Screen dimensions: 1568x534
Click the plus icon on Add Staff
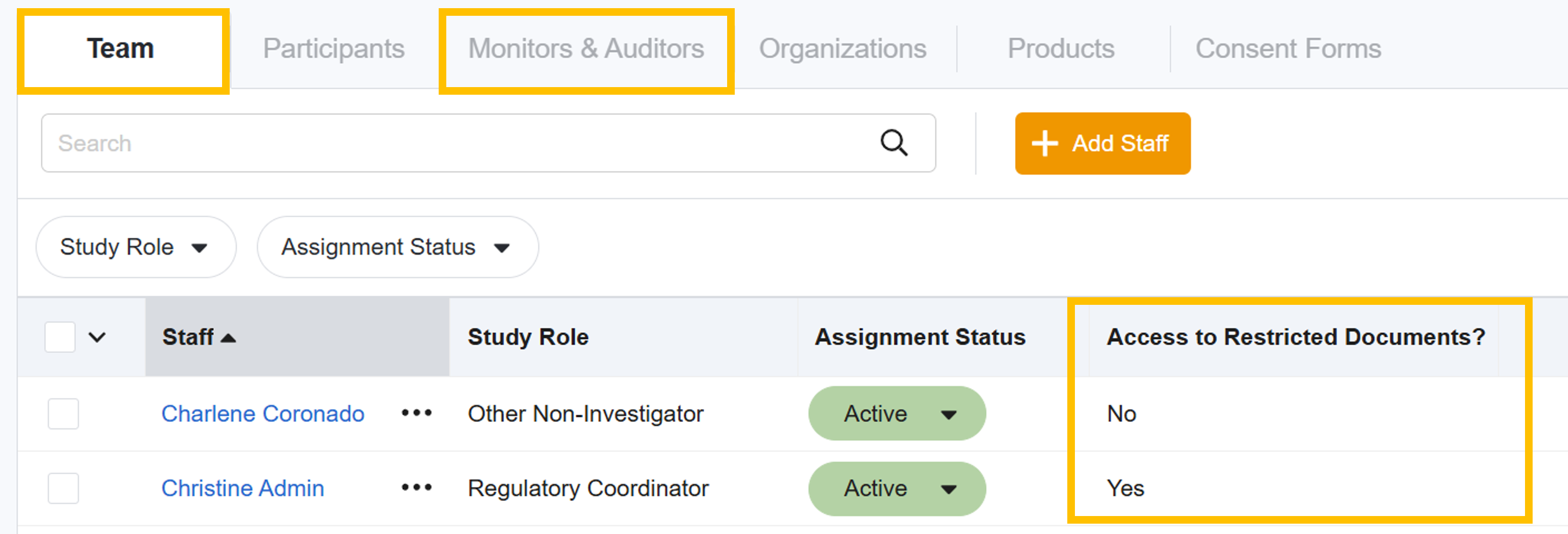[1044, 144]
